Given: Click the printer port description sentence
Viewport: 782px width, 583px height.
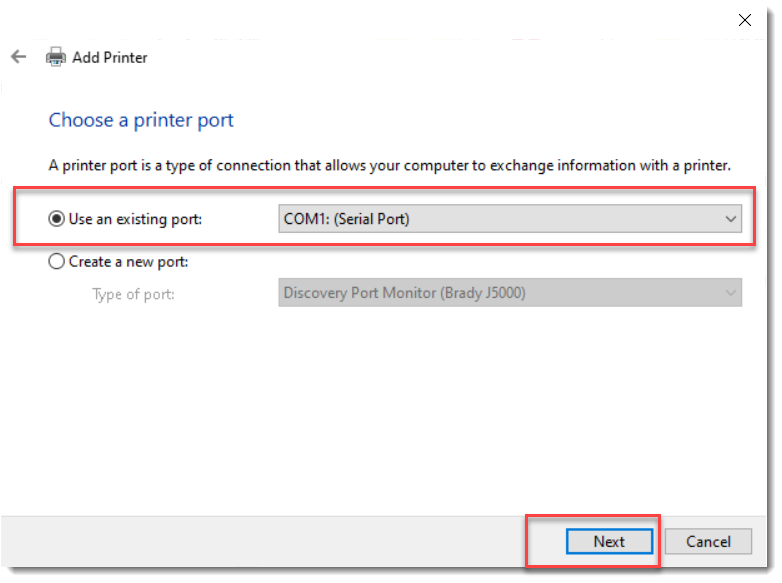Looking at the screenshot, I should pyautogui.click(x=390, y=165).
